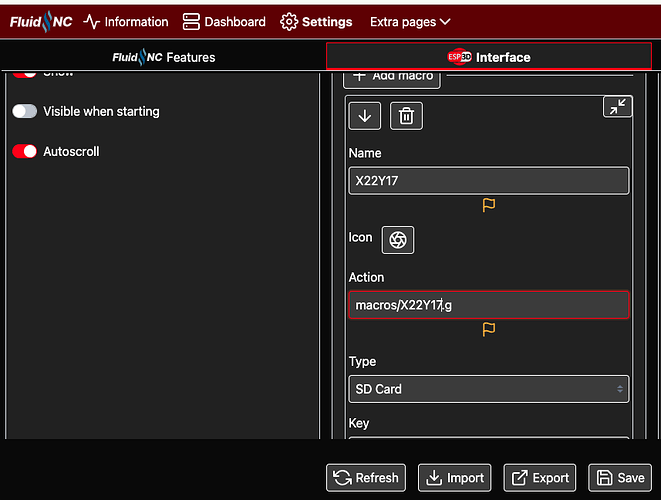The height and width of the screenshot is (500, 661).
Task: Click the Action label text
Action: (366, 277)
